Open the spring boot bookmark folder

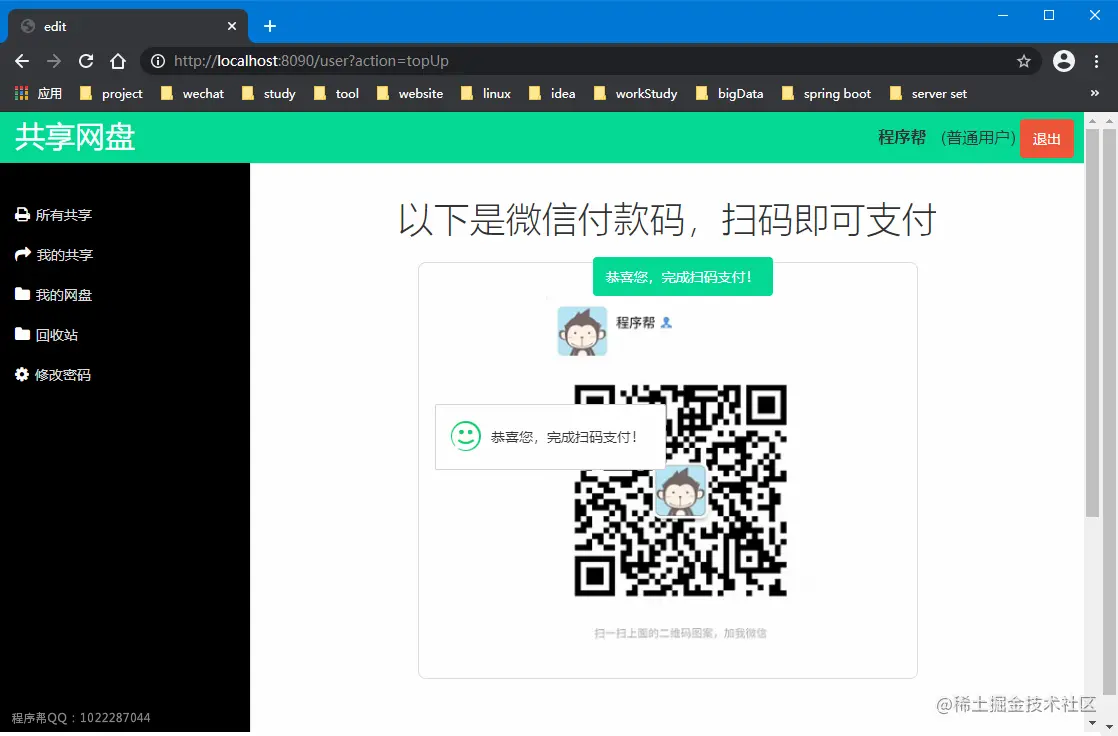[x=826, y=93]
